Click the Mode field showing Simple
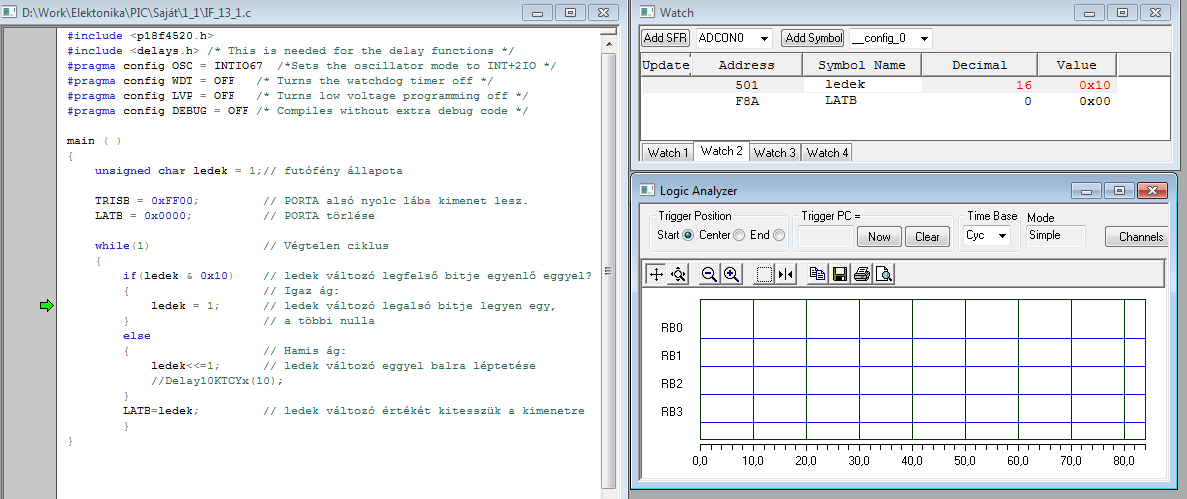This screenshot has width=1187, height=499. (x=1056, y=235)
